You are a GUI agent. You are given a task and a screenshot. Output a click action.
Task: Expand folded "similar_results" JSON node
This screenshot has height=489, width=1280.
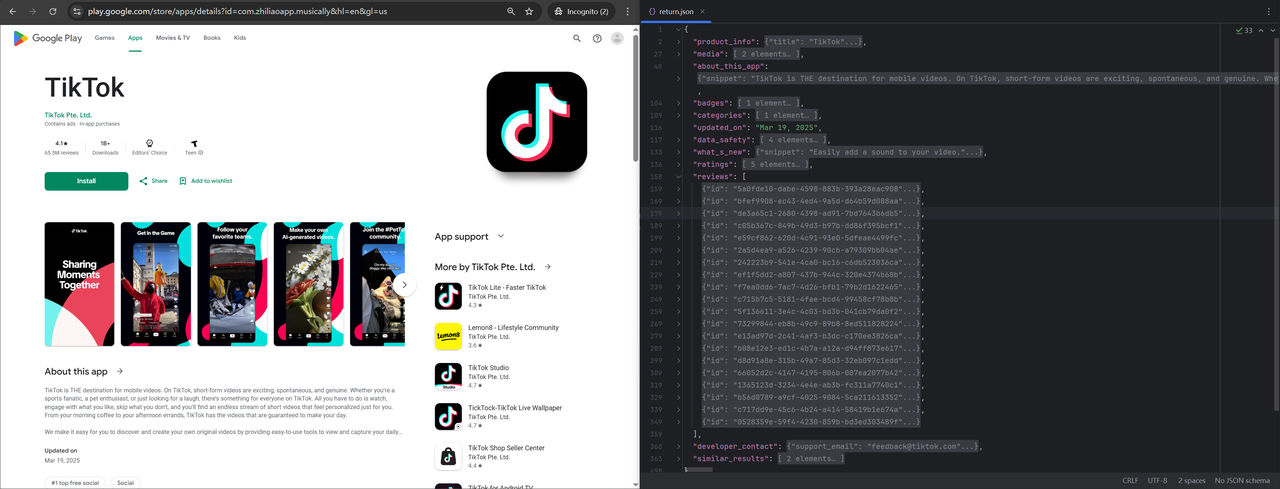click(x=679, y=458)
